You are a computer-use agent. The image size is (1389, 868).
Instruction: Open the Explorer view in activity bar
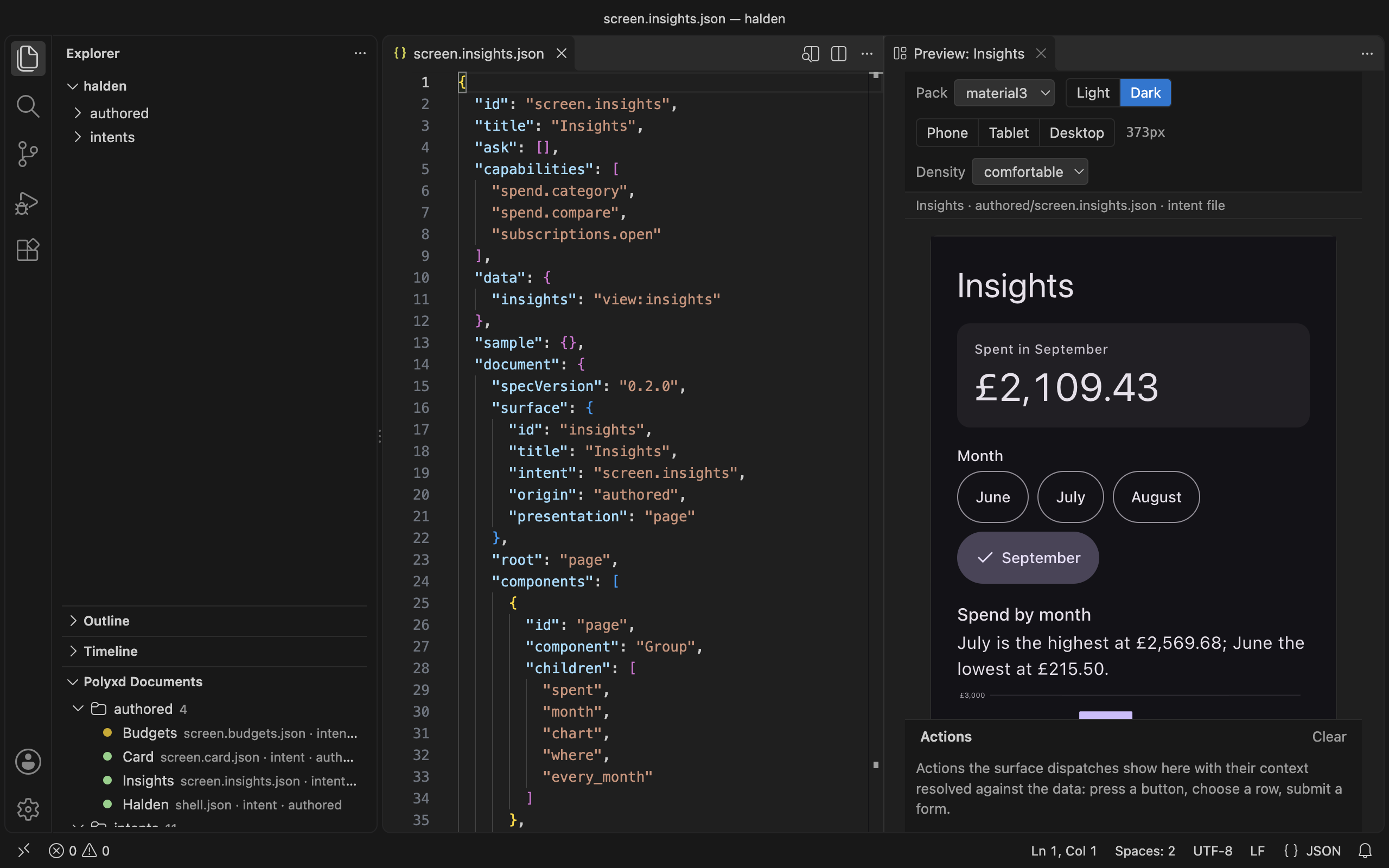click(28, 58)
